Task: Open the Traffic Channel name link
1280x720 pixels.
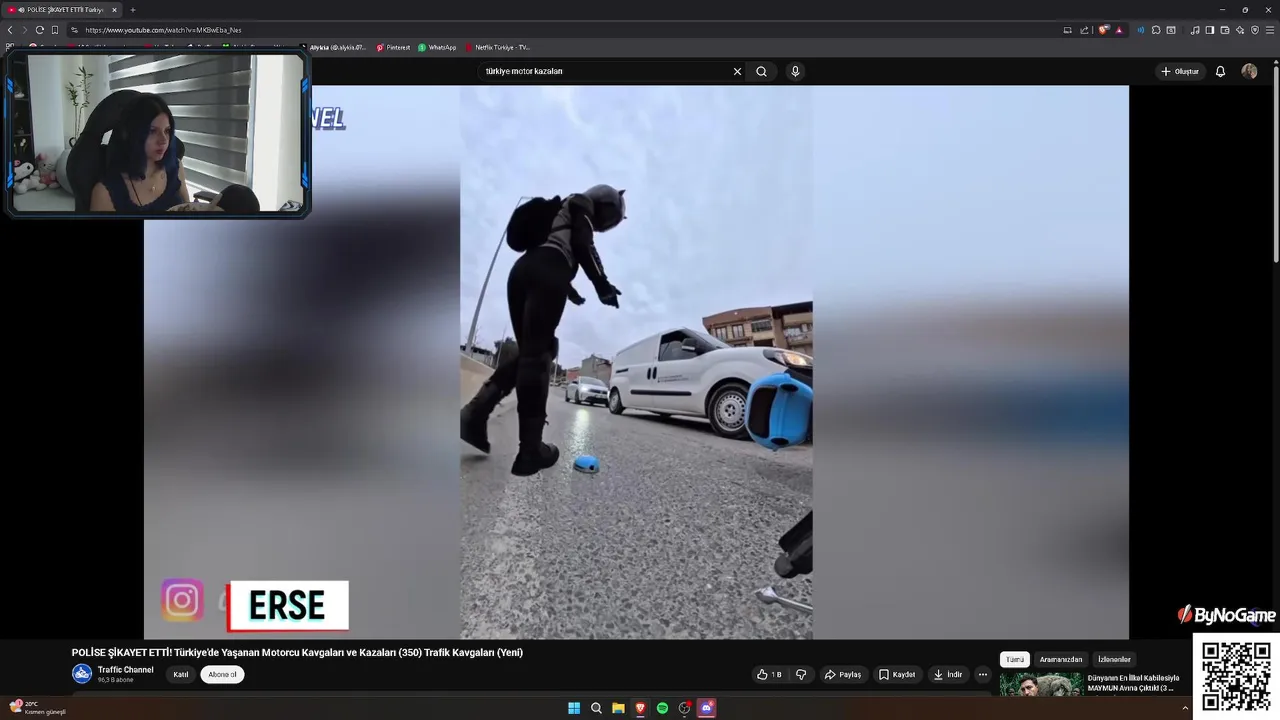Action: click(x=125, y=670)
